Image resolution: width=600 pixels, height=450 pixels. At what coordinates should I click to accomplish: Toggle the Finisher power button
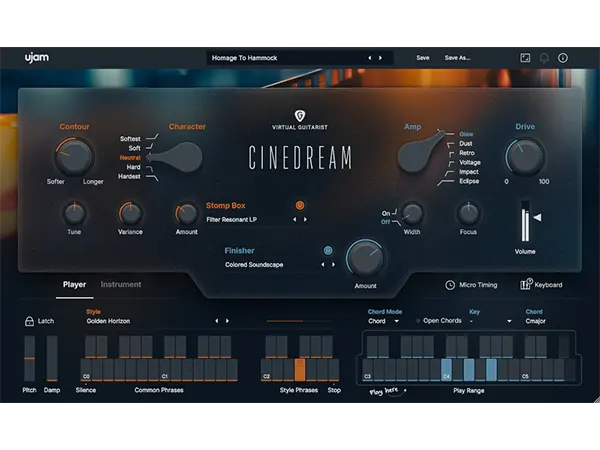[x=328, y=251]
